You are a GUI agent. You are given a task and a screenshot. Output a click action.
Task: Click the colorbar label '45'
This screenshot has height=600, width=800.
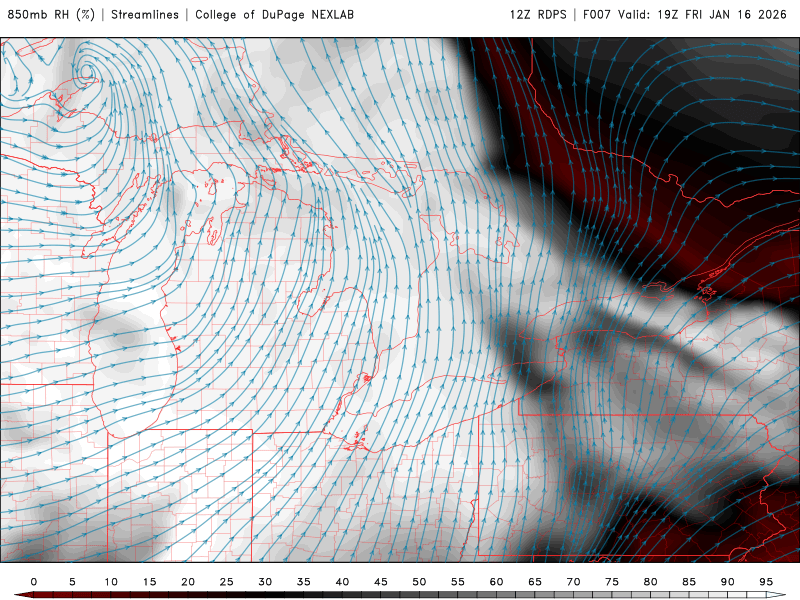pyautogui.click(x=381, y=582)
